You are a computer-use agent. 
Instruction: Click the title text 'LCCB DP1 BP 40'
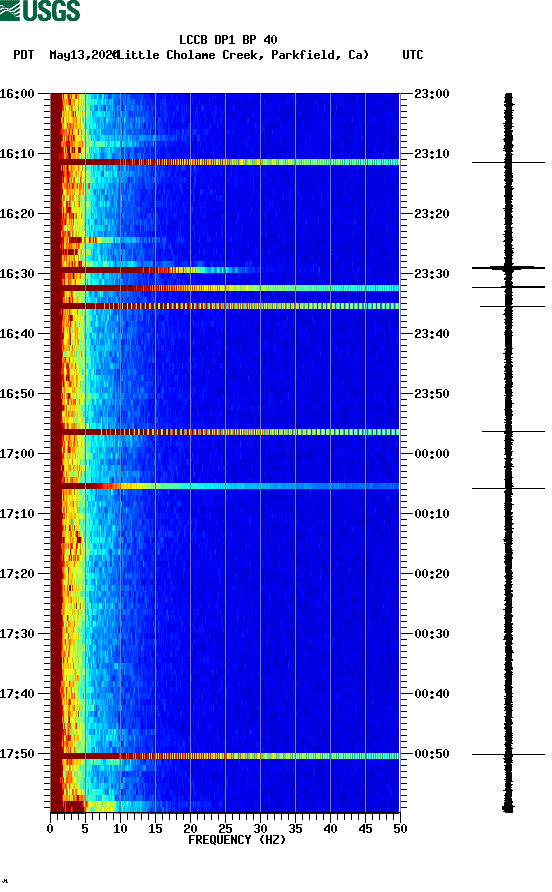point(228,40)
